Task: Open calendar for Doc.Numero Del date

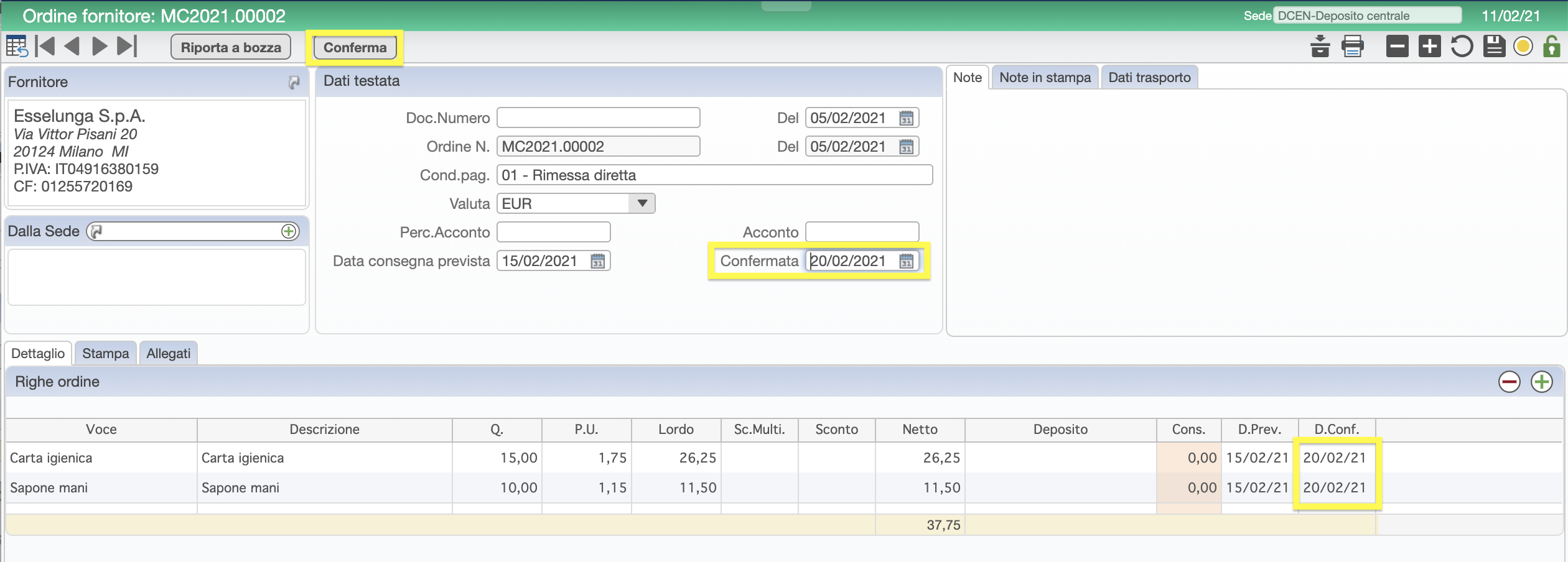Action: click(x=907, y=117)
